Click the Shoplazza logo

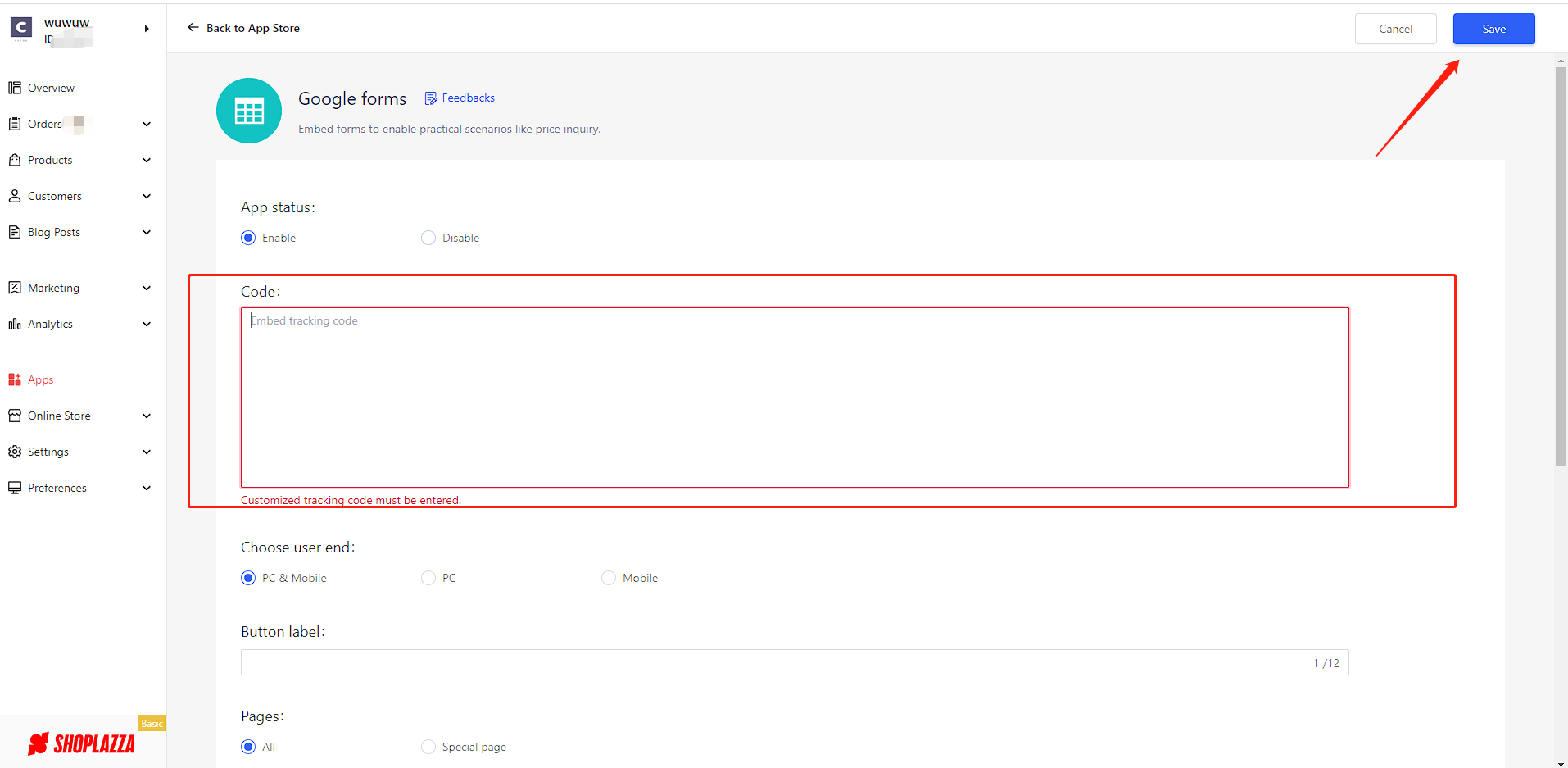tap(81, 743)
